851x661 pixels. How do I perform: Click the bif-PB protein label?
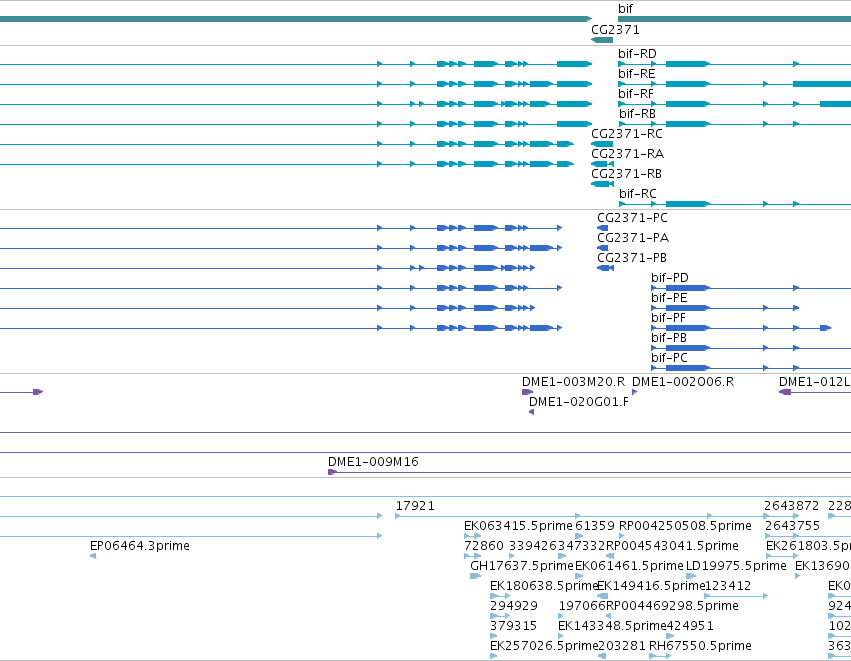(x=669, y=338)
